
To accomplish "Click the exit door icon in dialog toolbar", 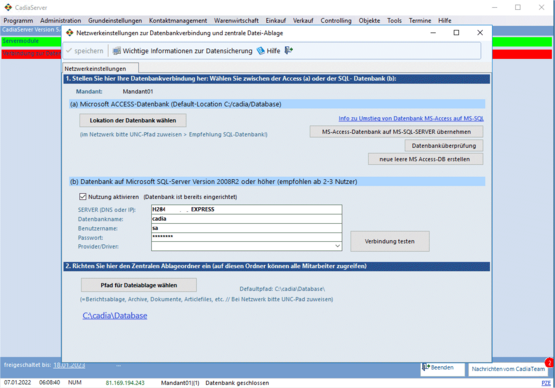I will tap(289, 51).
